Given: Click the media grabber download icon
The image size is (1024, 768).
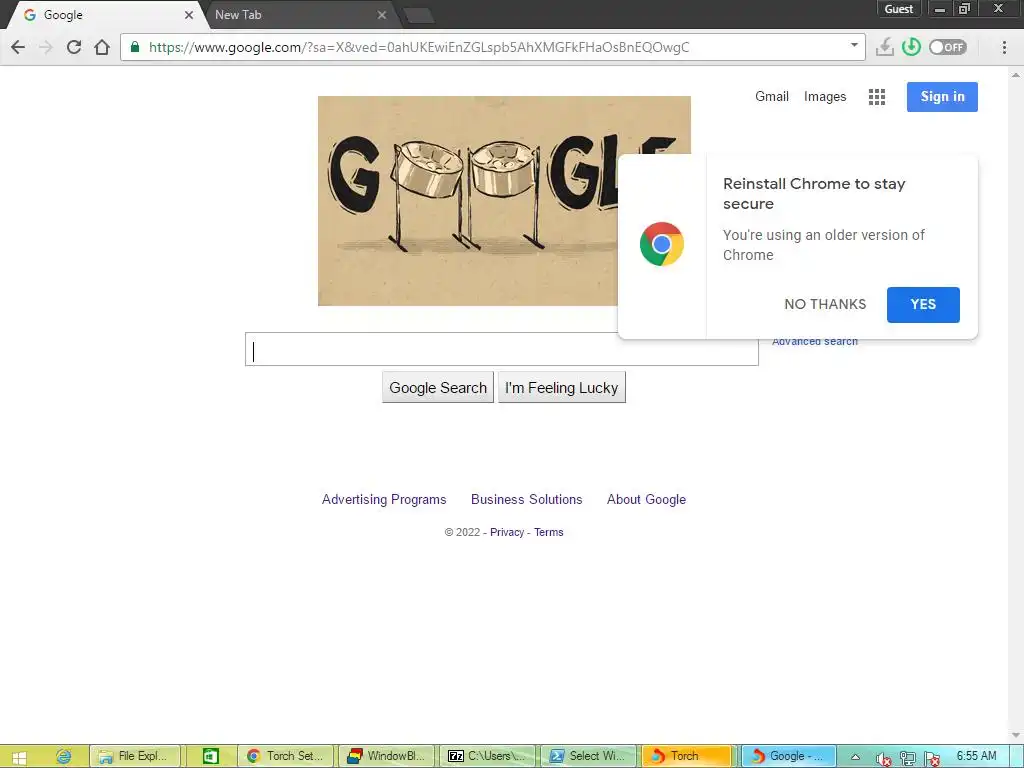Looking at the screenshot, I should [x=884, y=47].
